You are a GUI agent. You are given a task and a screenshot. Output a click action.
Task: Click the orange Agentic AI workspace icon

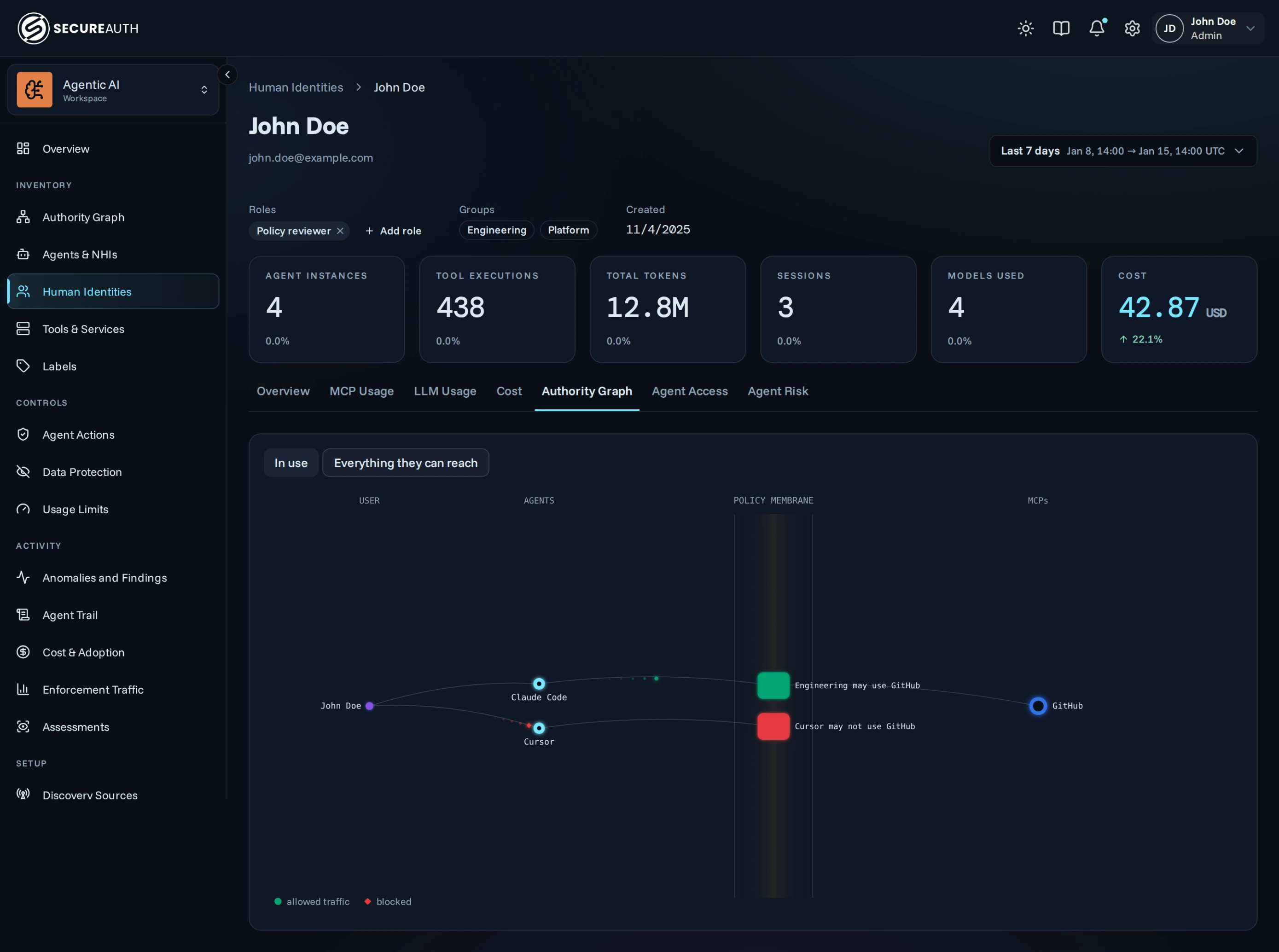click(35, 90)
